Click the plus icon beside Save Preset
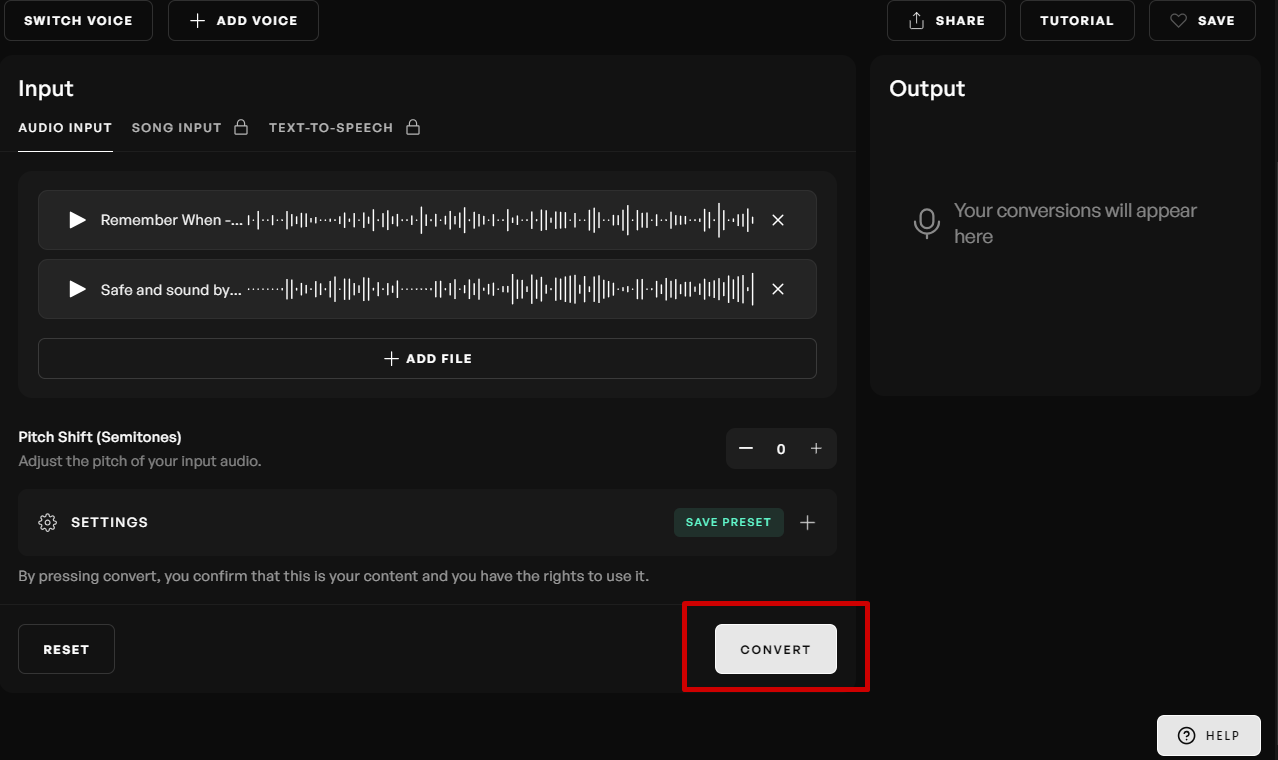Image resolution: width=1278 pixels, height=760 pixels. click(808, 523)
